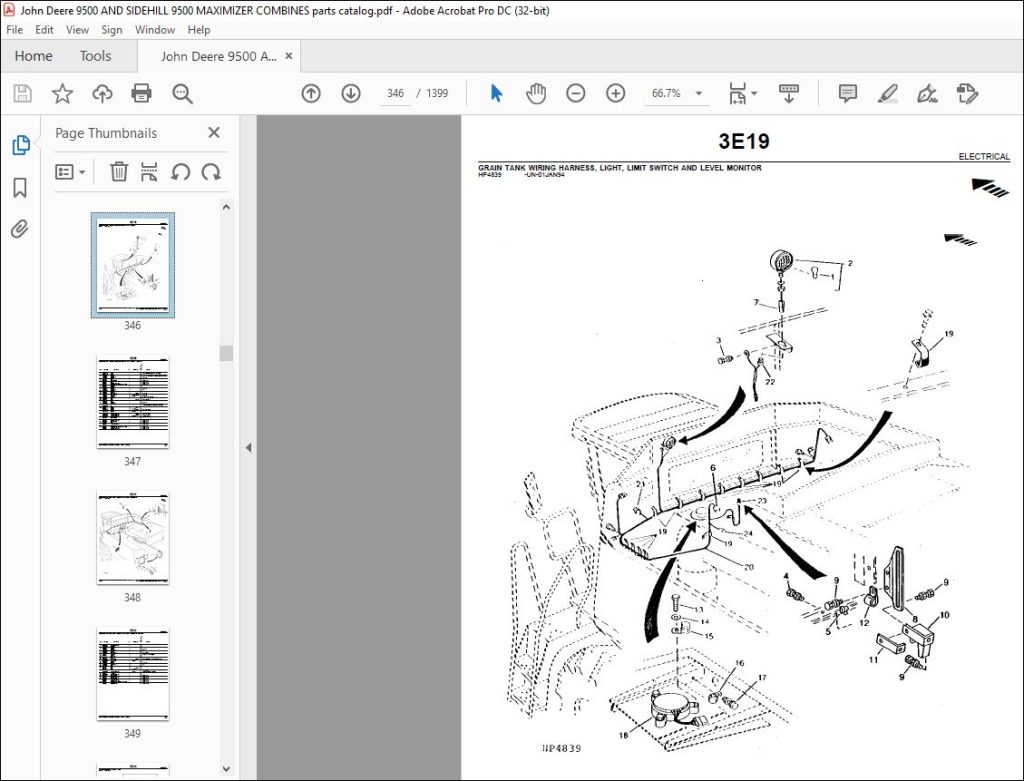The image size is (1024, 781).
Task: Open the Bookmarks side panel
Action: coord(20,187)
